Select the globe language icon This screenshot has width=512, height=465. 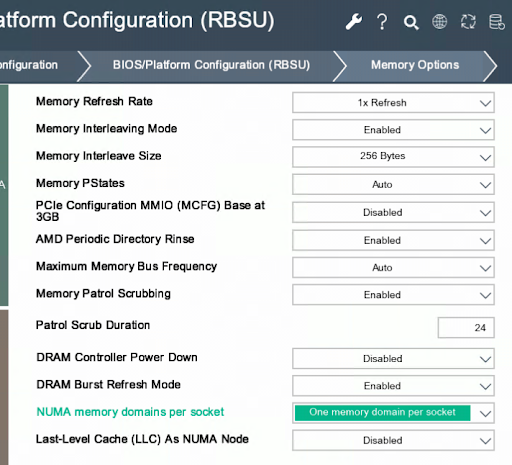pyautogui.click(x=439, y=22)
